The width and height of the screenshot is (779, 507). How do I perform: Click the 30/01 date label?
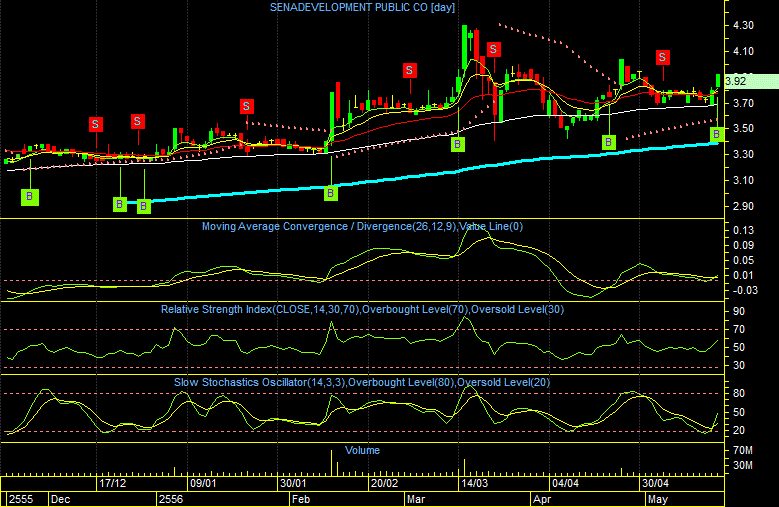pyautogui.click(x=293, y=483)
